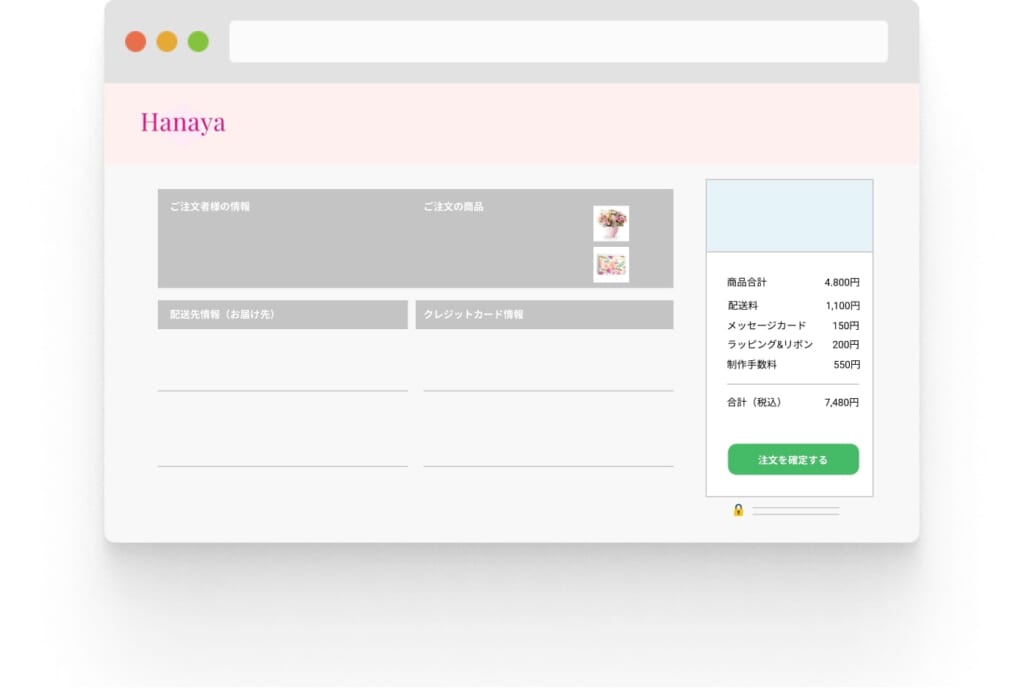Click the red close window dot
This screenshot has width=1024, height=688.
click(x=135, y=41)
